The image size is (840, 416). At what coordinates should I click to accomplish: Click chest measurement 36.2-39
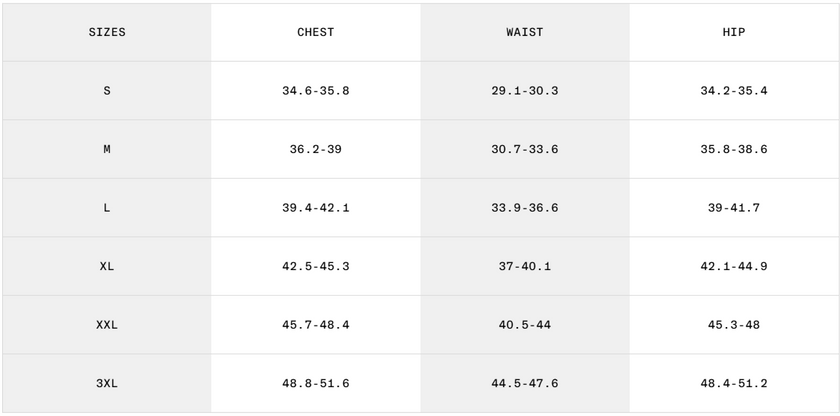tap(316, 149)
